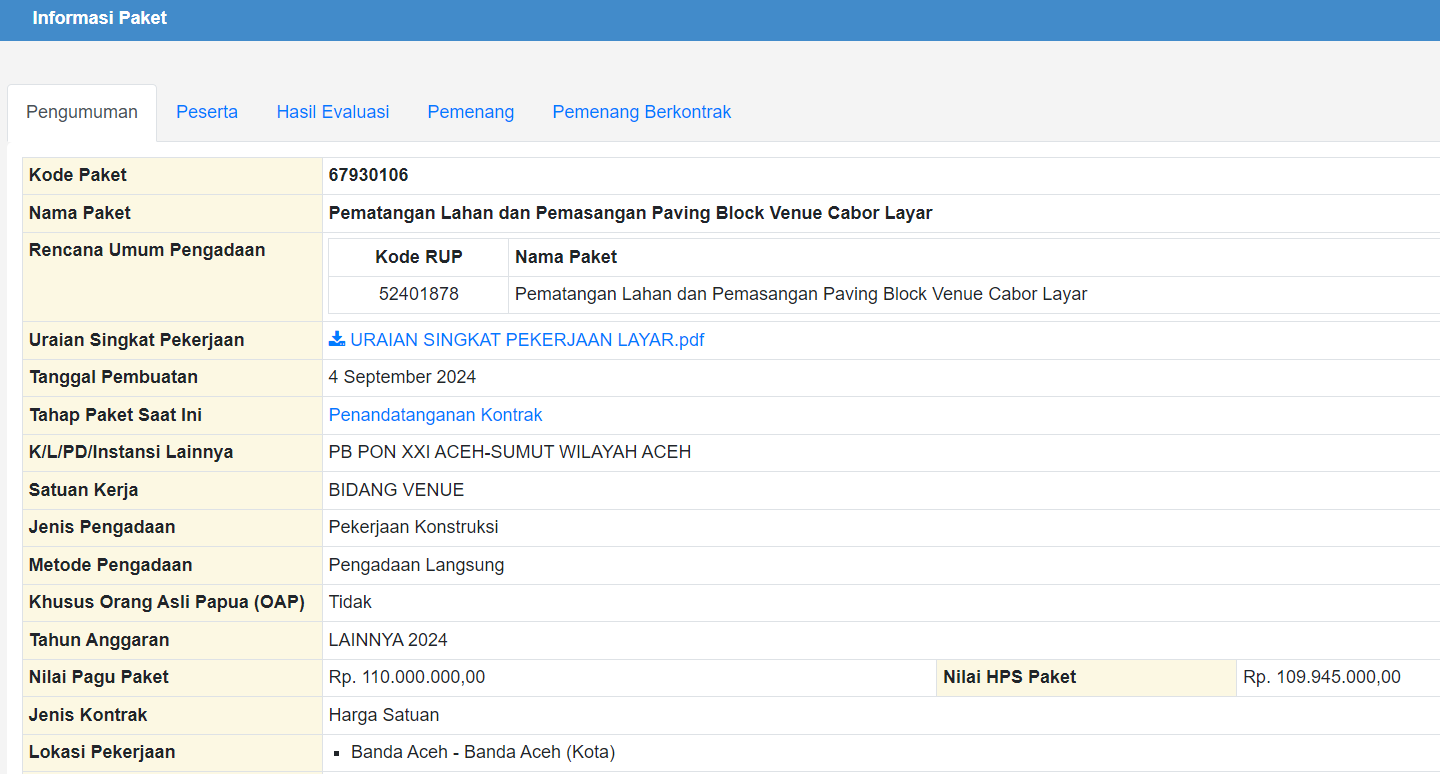Open the Penandatanganan Kontrak stage link

click(435, 415)
